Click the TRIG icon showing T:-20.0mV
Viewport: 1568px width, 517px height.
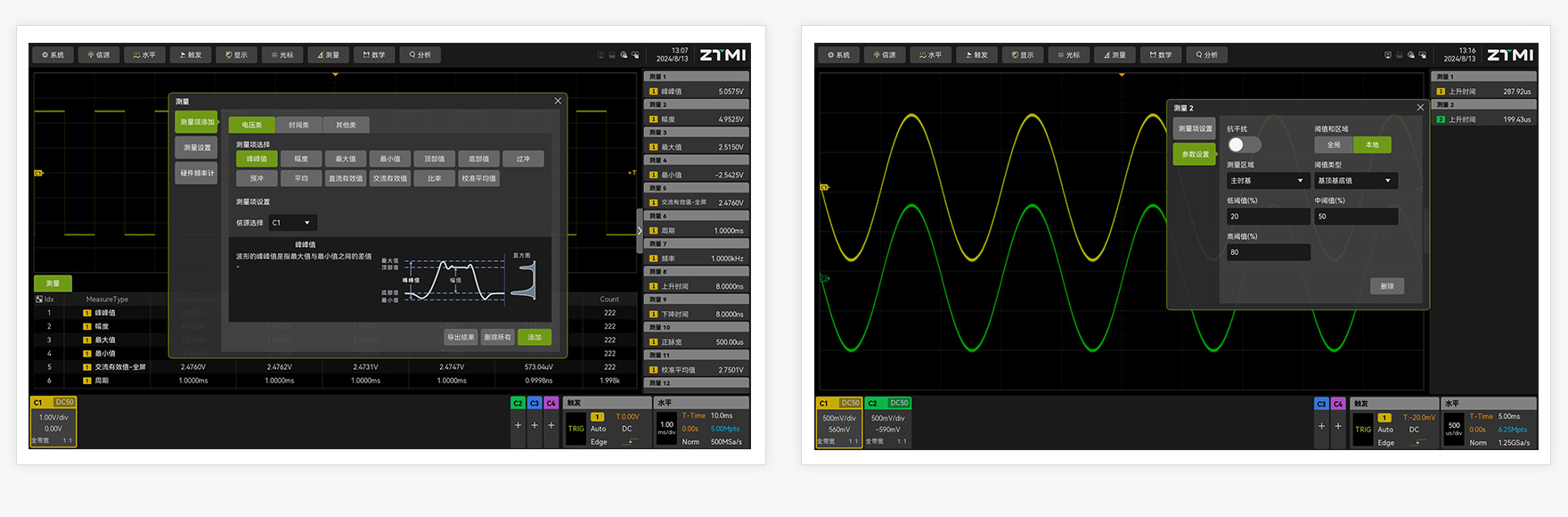[x=1363, y=429]
